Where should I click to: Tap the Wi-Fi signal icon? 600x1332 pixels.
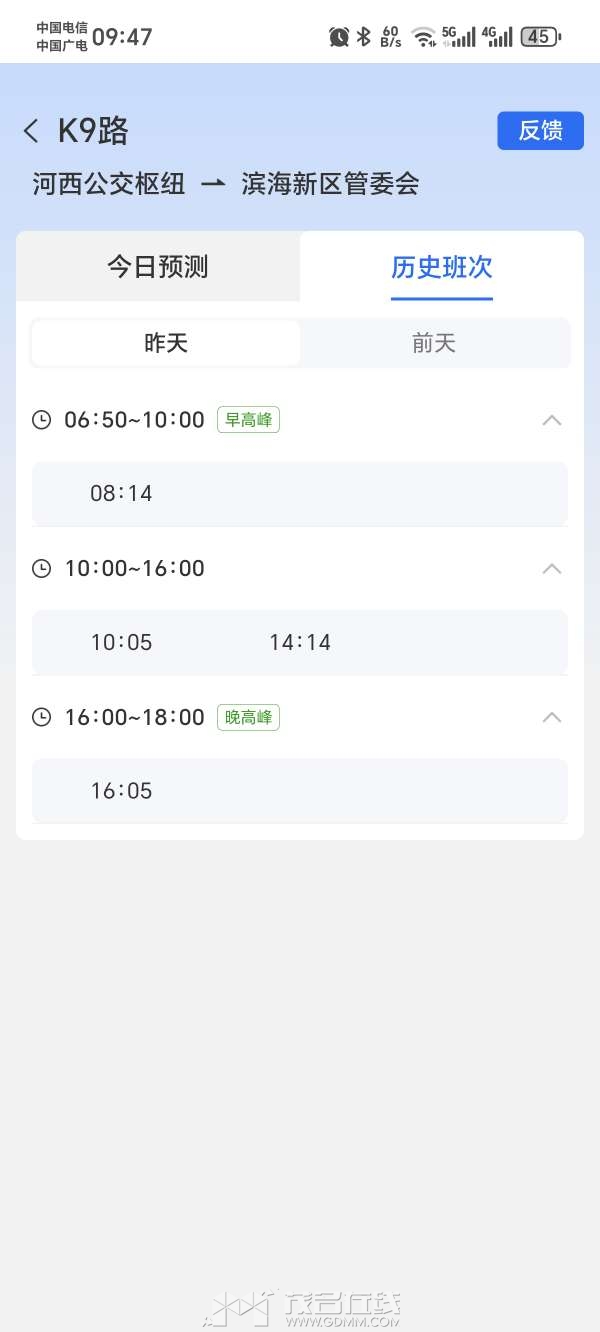(425, 37)
